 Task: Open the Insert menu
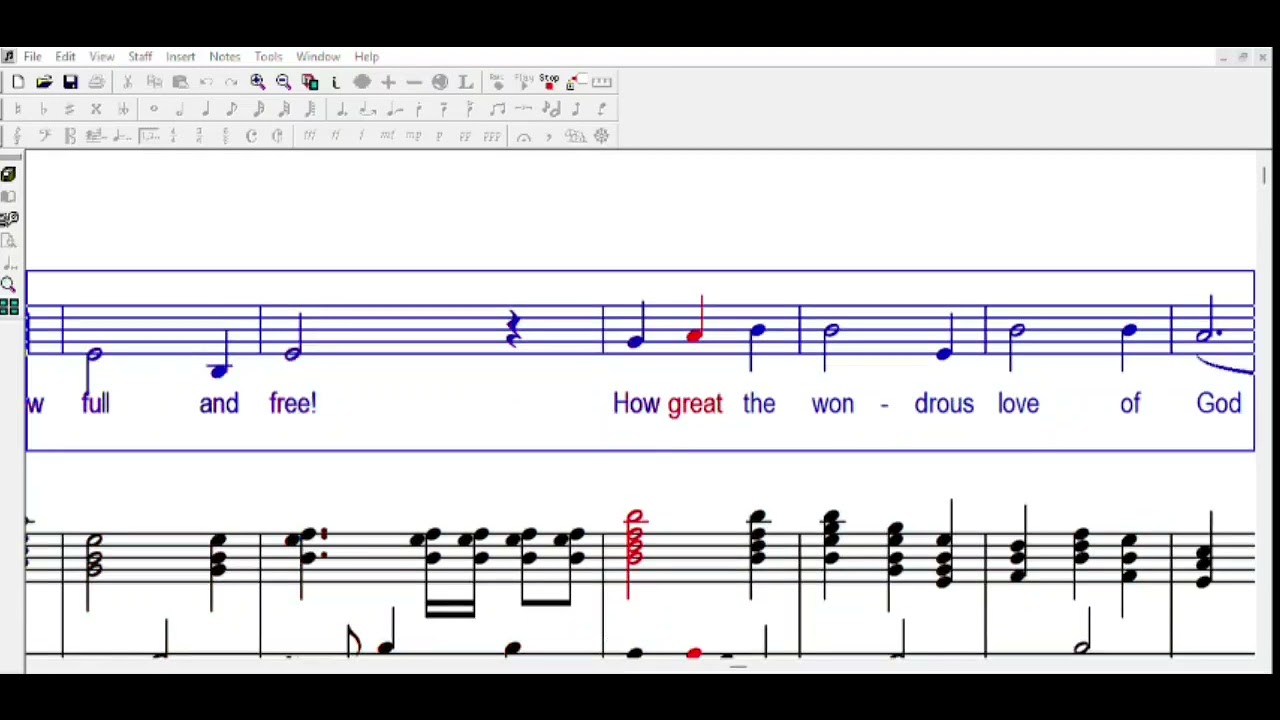pos(180,57)
